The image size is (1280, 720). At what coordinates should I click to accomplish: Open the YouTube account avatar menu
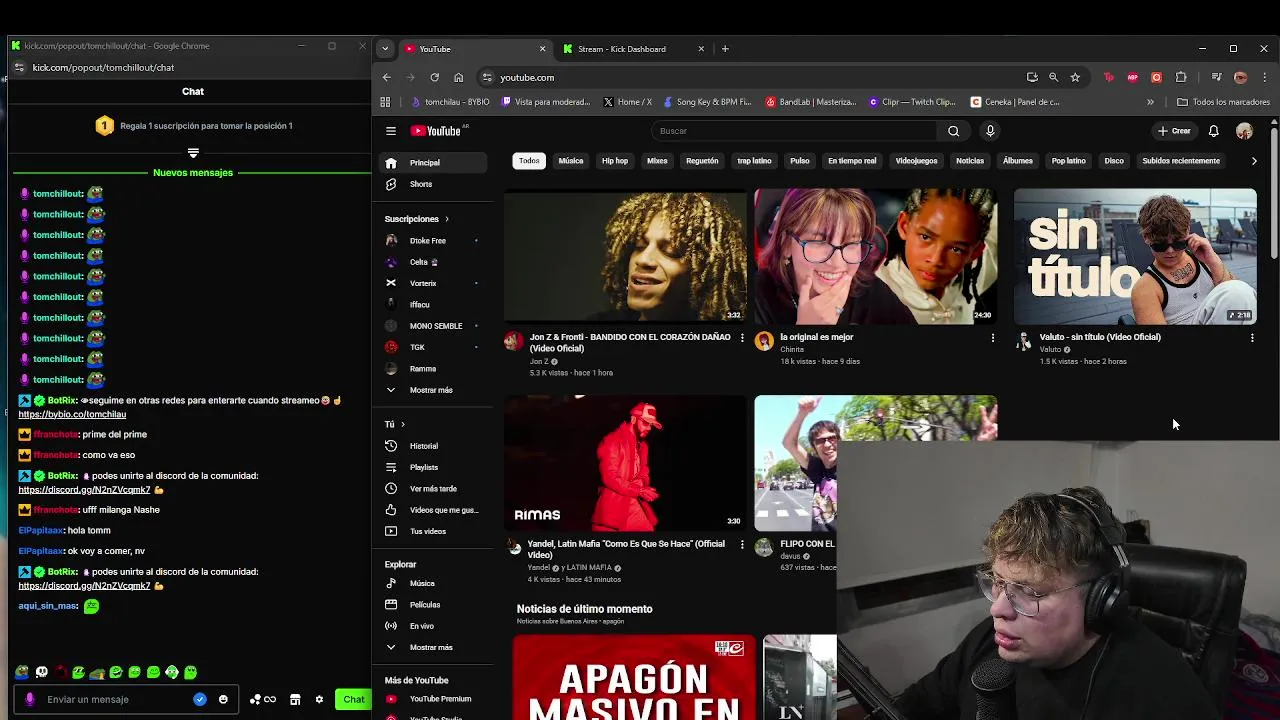1244,131
